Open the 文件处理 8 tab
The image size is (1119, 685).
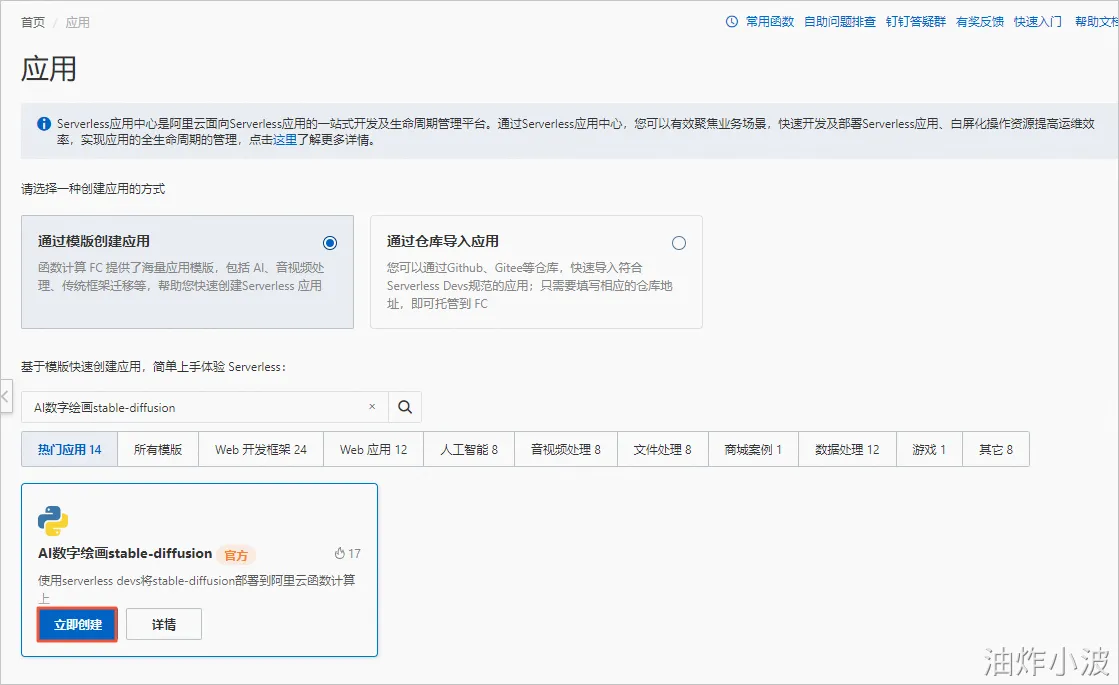point(663,449)
